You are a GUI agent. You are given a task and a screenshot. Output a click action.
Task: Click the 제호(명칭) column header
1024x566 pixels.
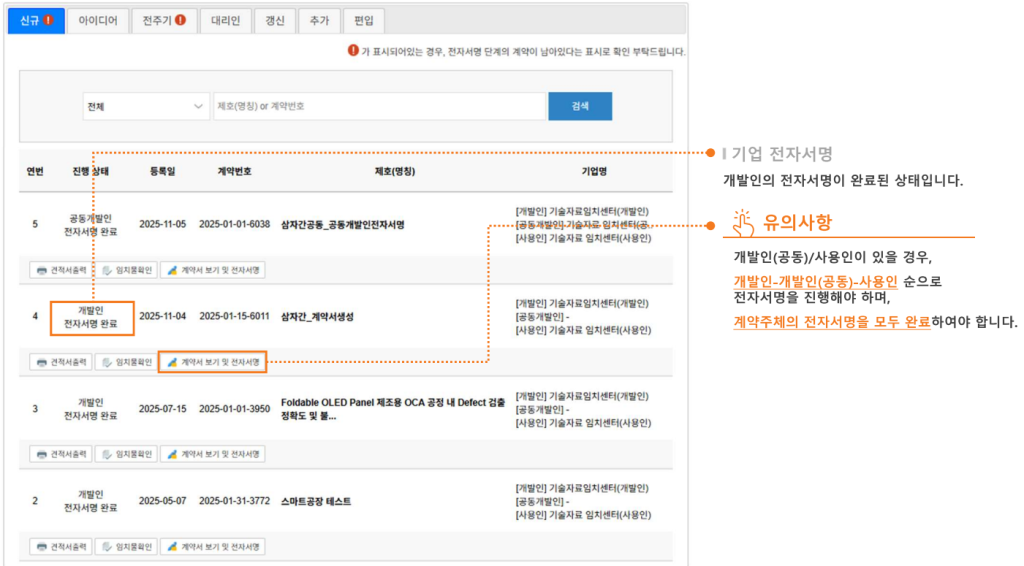click(x=394, y=171)
